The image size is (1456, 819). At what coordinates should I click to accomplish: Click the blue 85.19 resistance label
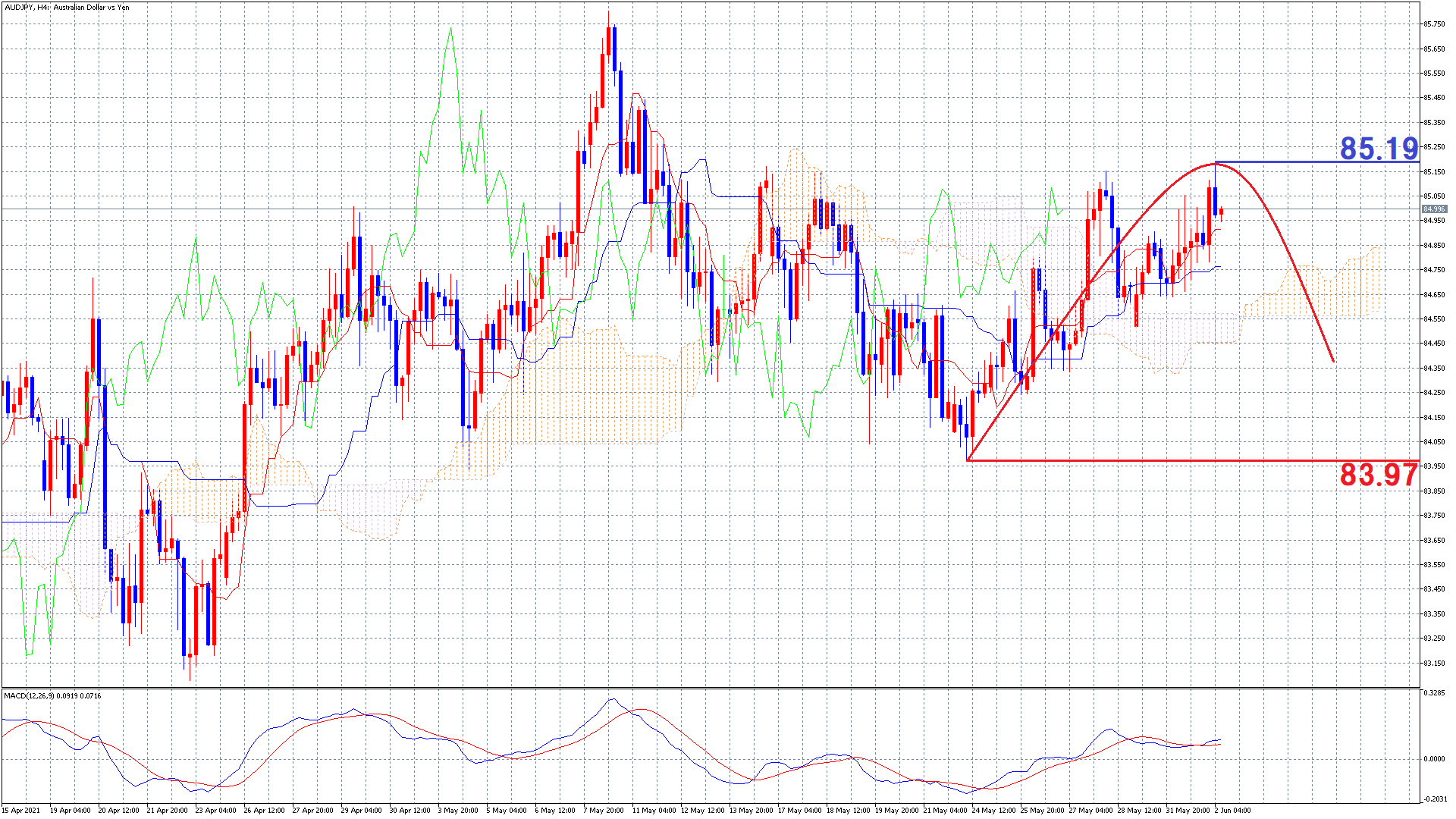(1378, 148)
